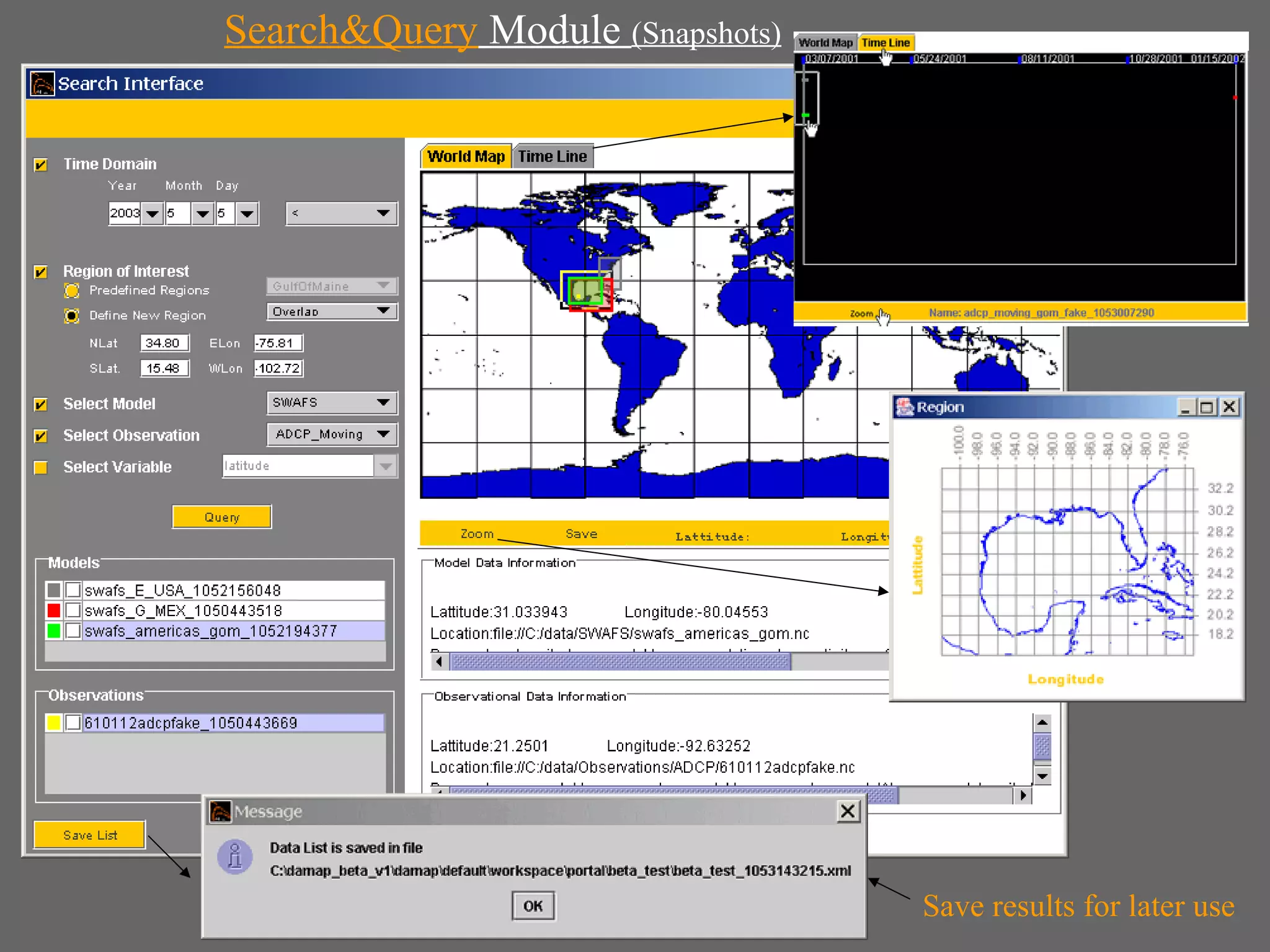Click the WLon input field
Screen dimensions: 1270x952
[278, 368]
